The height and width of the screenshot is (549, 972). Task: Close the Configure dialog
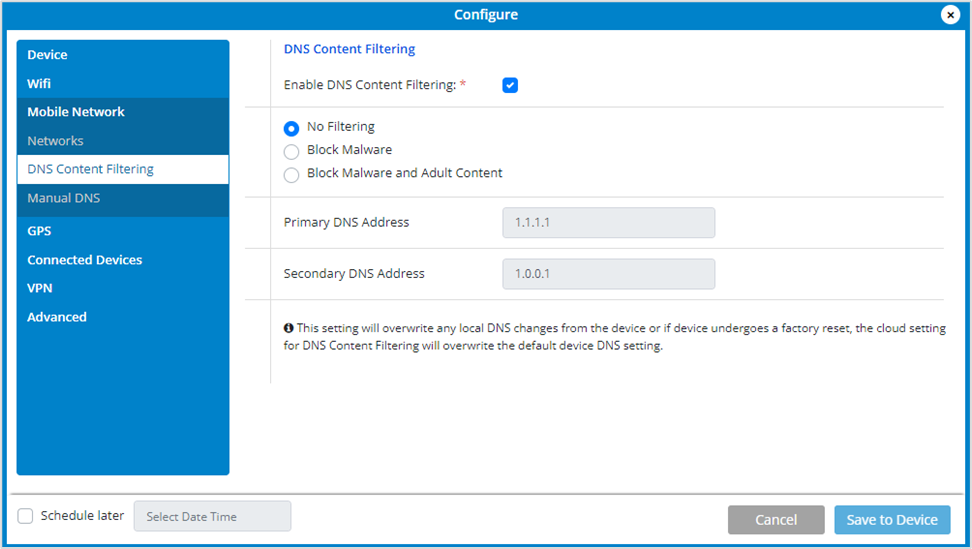950,14
